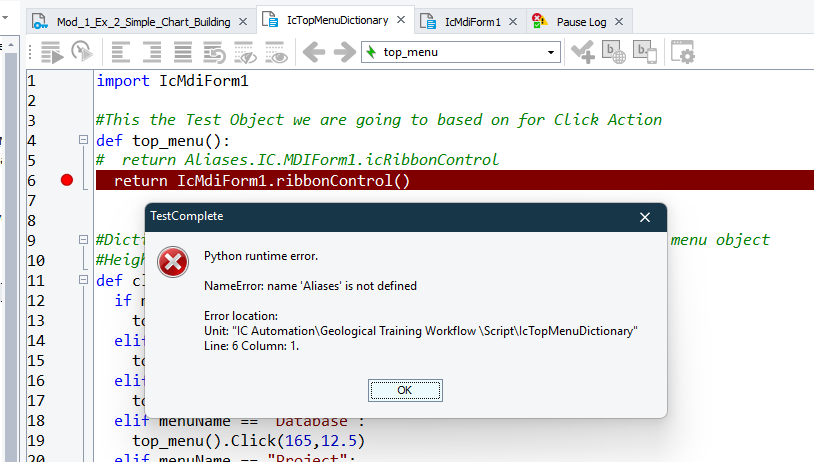Click the 'Python runtime error.' text
The width and height of the screenshot is (814, 462).
point(261,256)
